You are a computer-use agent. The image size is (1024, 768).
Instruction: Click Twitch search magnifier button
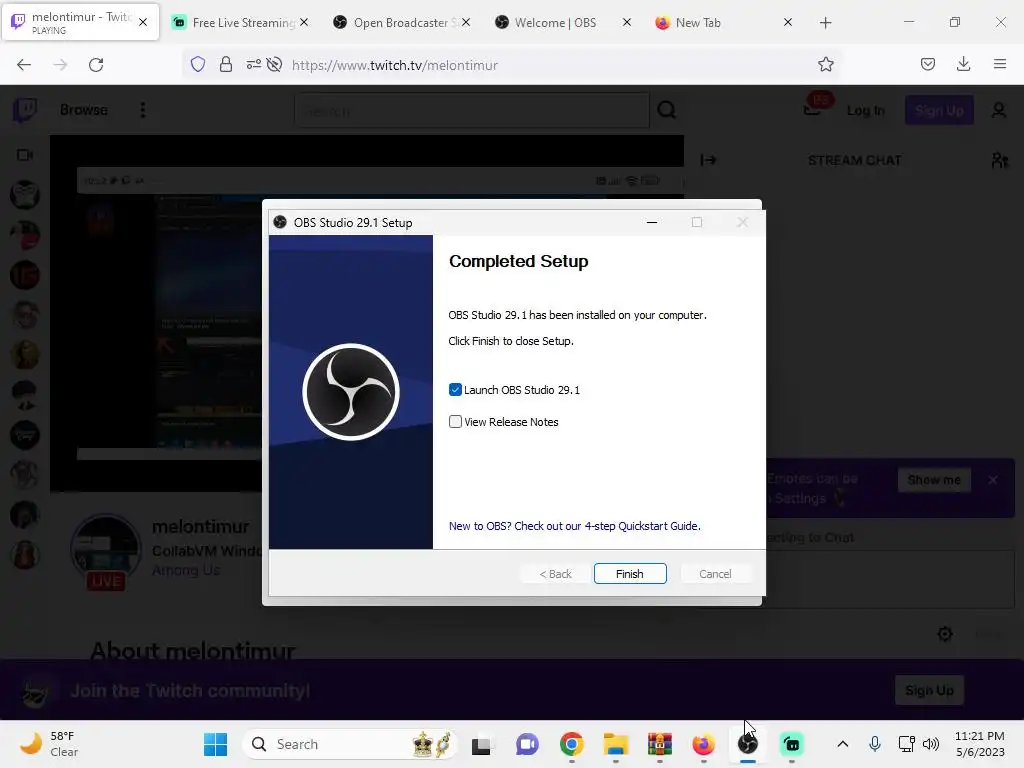tap(667, 110)
